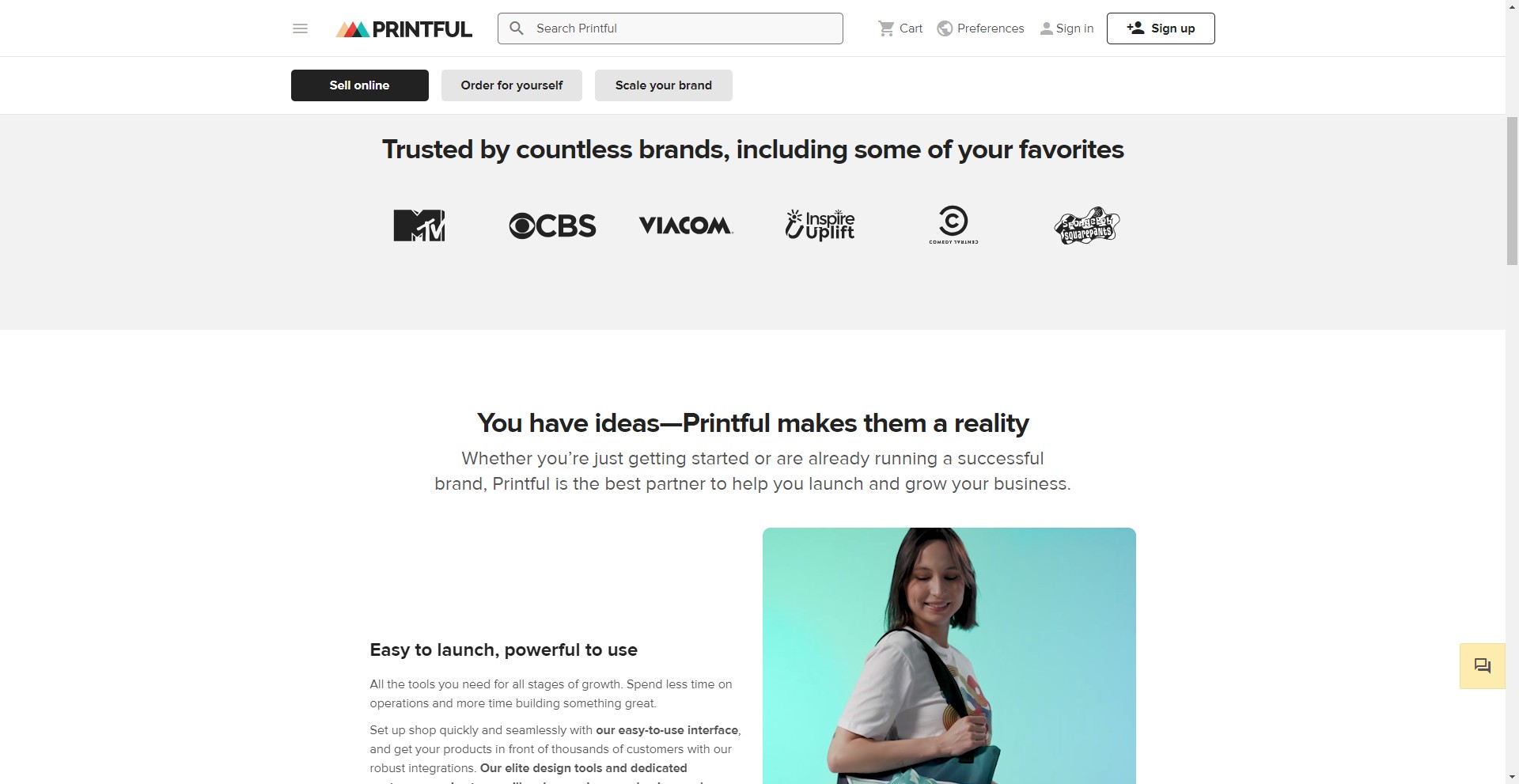
Task: Switch to Scale your brand tab
Action: coord(663,85)
